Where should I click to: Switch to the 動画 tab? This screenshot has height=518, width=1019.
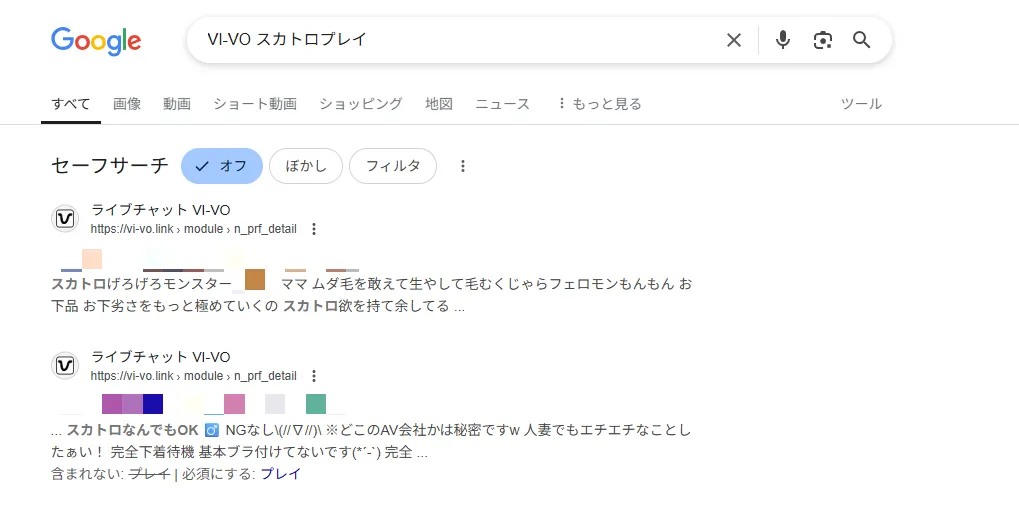(x=177, y=104)
